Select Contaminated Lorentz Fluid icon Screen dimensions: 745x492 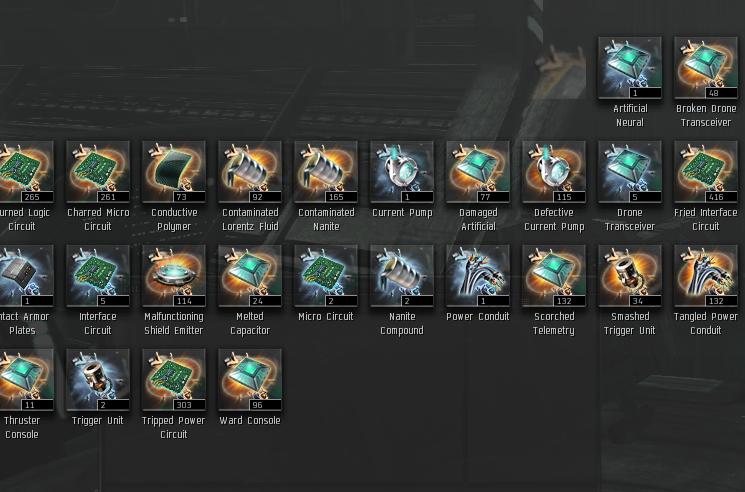tap(250, 171)
